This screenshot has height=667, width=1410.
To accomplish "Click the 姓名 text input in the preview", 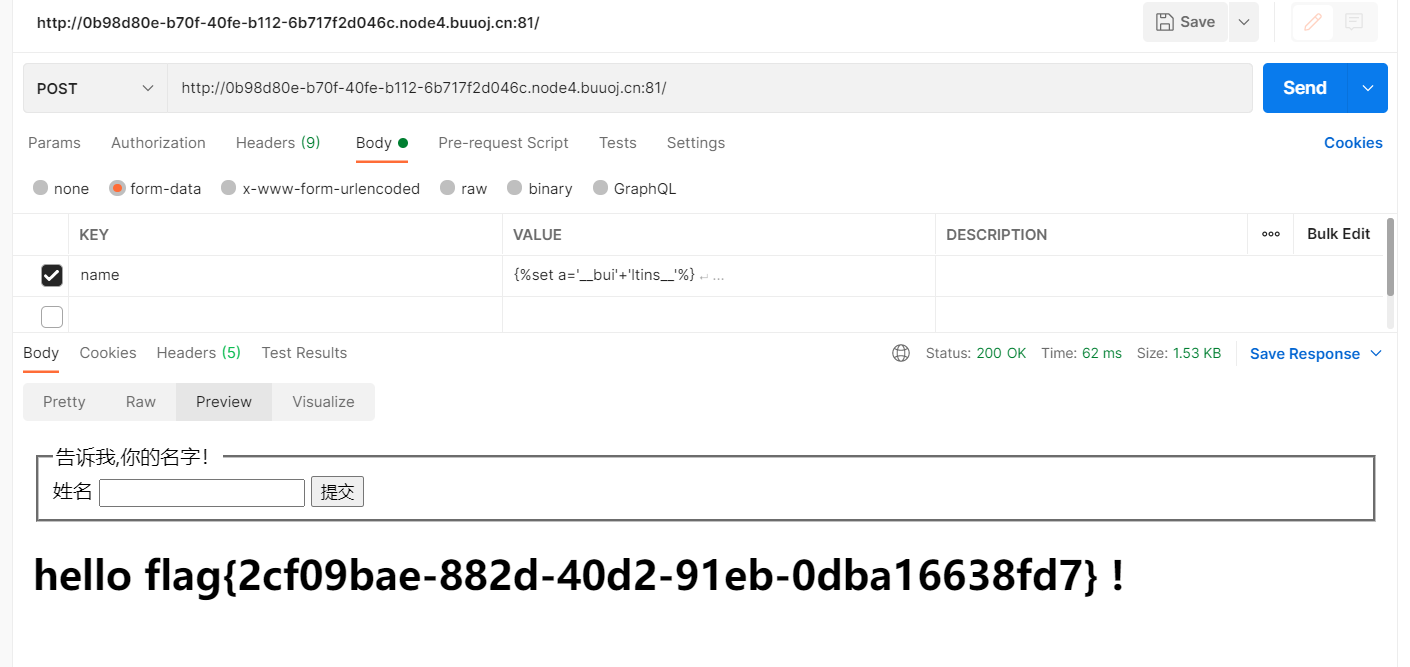I will (201, 491).
